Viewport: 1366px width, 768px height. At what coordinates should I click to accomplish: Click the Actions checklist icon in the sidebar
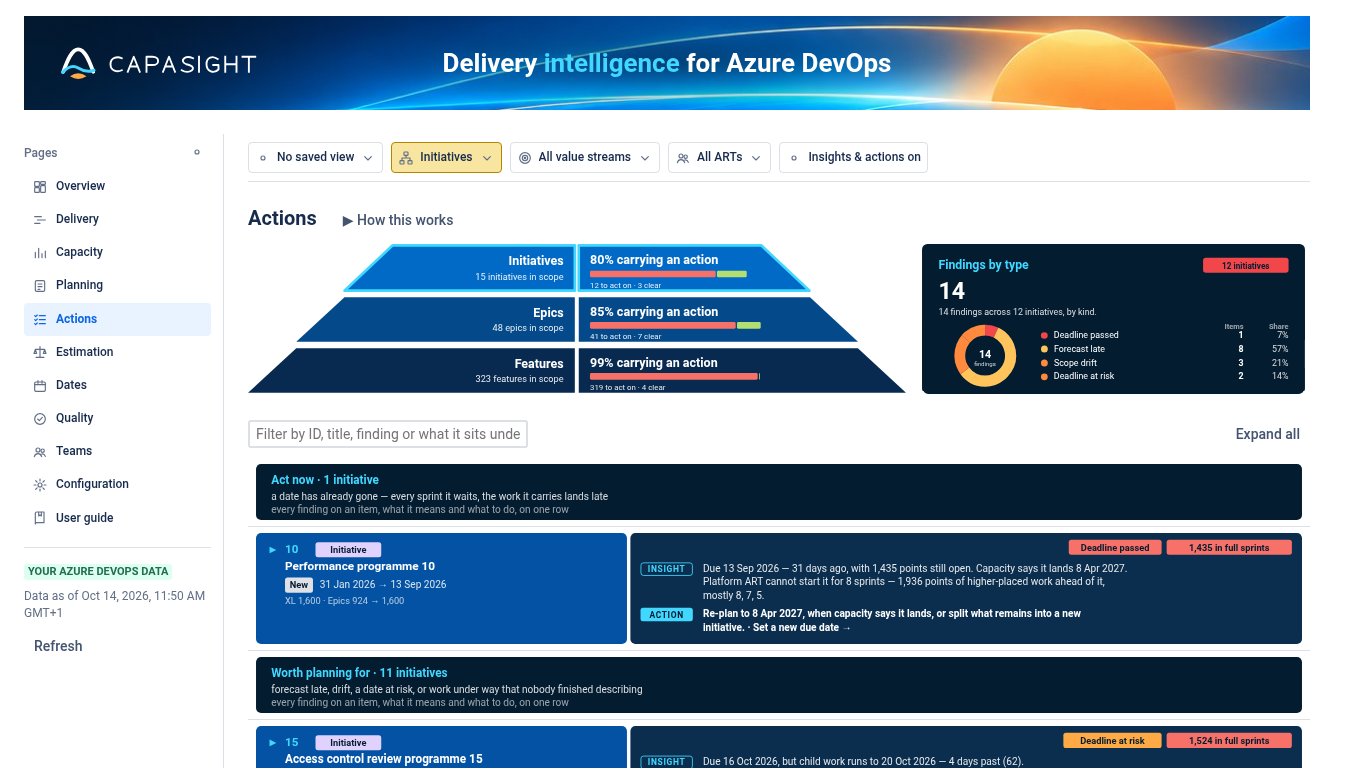(40, 319)
